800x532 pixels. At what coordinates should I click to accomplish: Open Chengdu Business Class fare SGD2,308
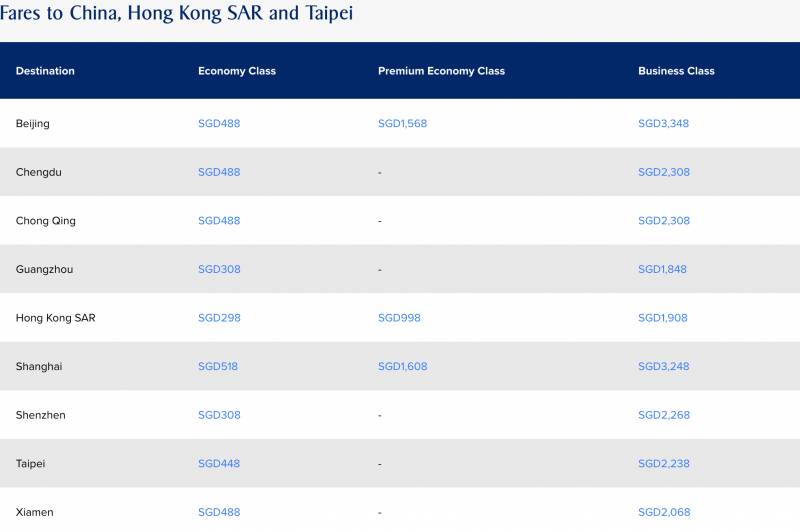coord(663,172)
